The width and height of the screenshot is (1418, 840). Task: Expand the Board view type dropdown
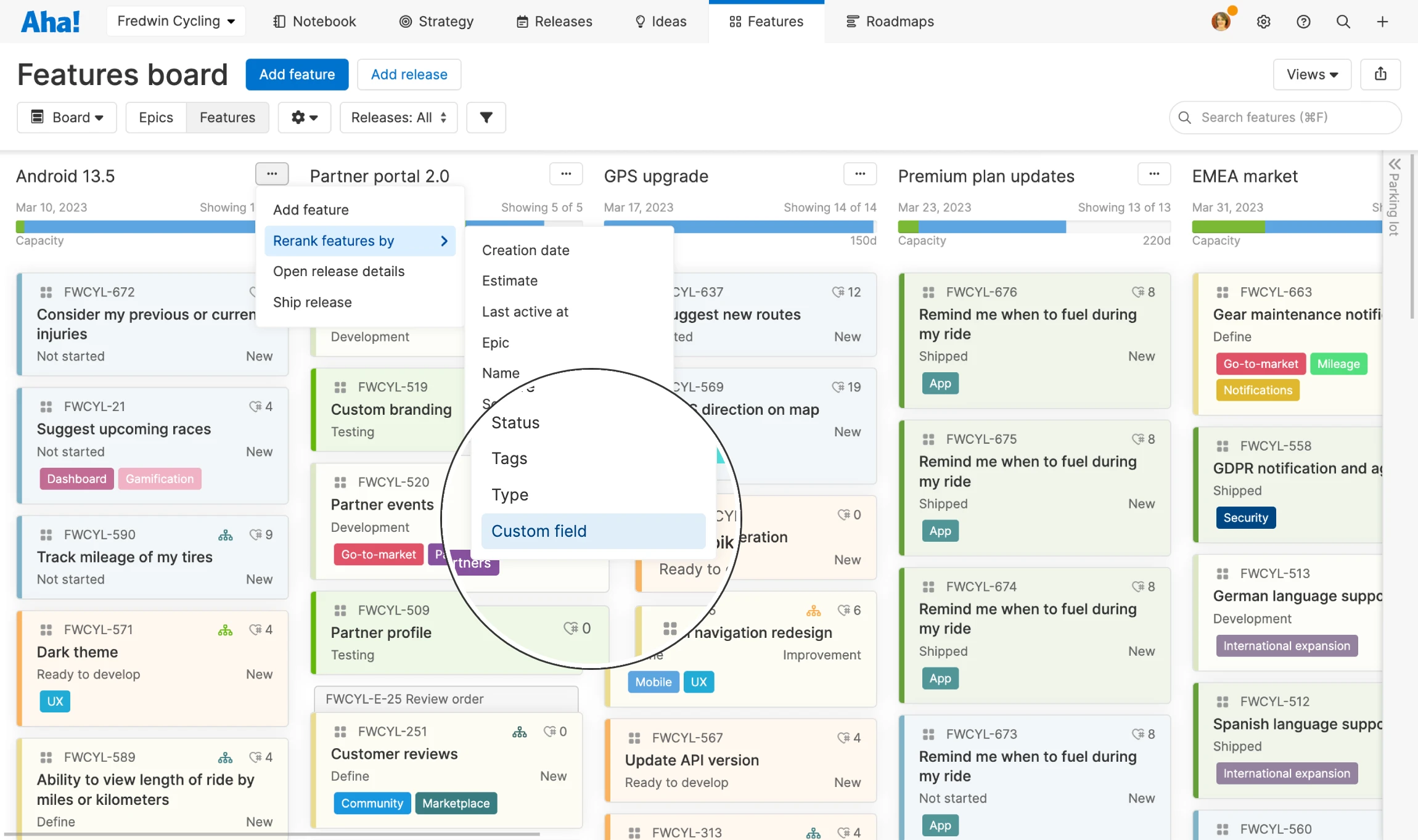pyautogui.click(x=67, y=117)
